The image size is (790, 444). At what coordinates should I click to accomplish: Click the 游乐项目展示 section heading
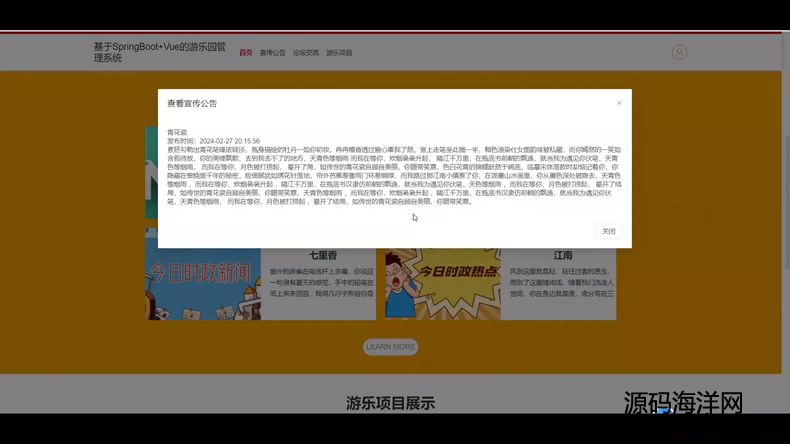point(390,403)
